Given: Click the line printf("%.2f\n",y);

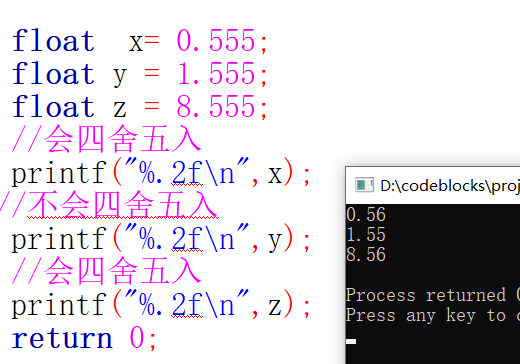Looking at the screenshot, I should tap(161, 239).
